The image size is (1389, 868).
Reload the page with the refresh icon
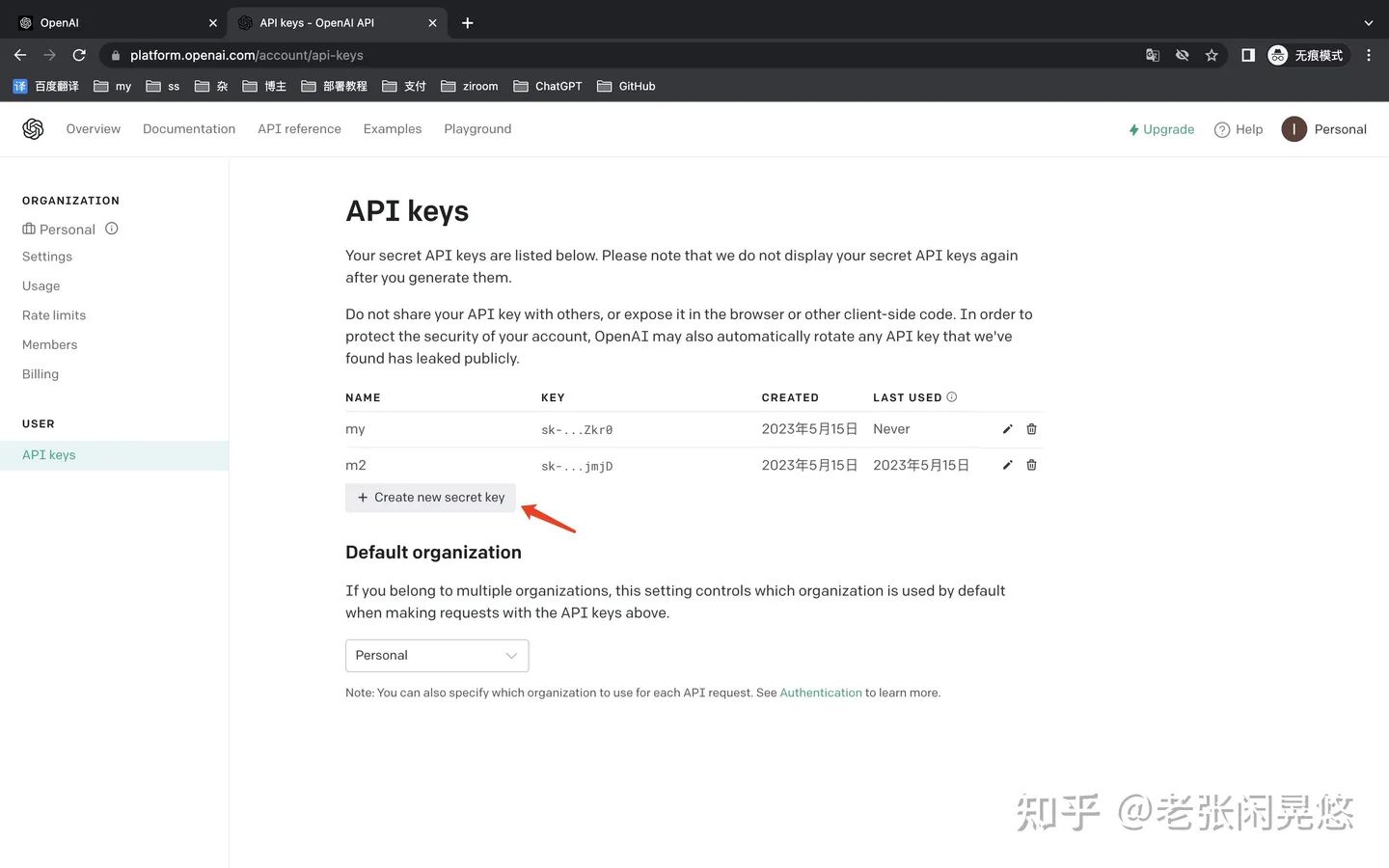click(x=79, y=55)
